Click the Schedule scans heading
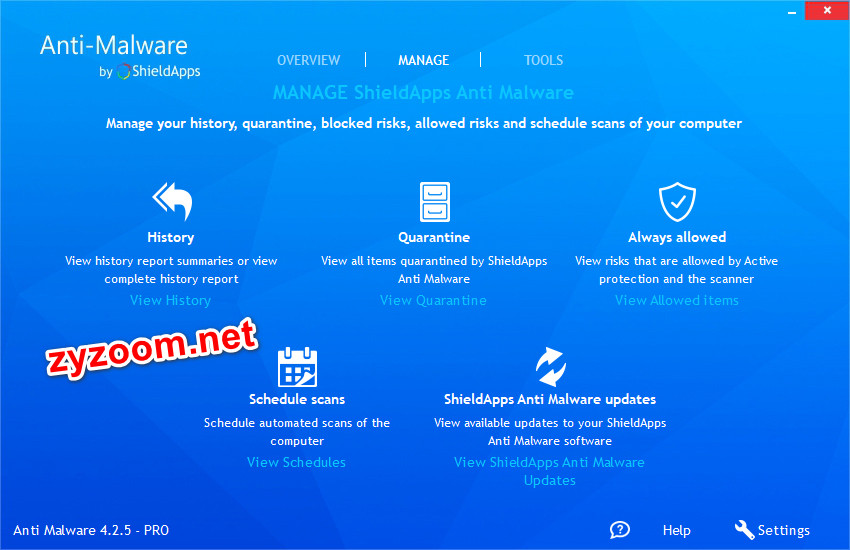The width and height of the screenshot is (850, 550). pyautogui.click(x=297, y=399)
